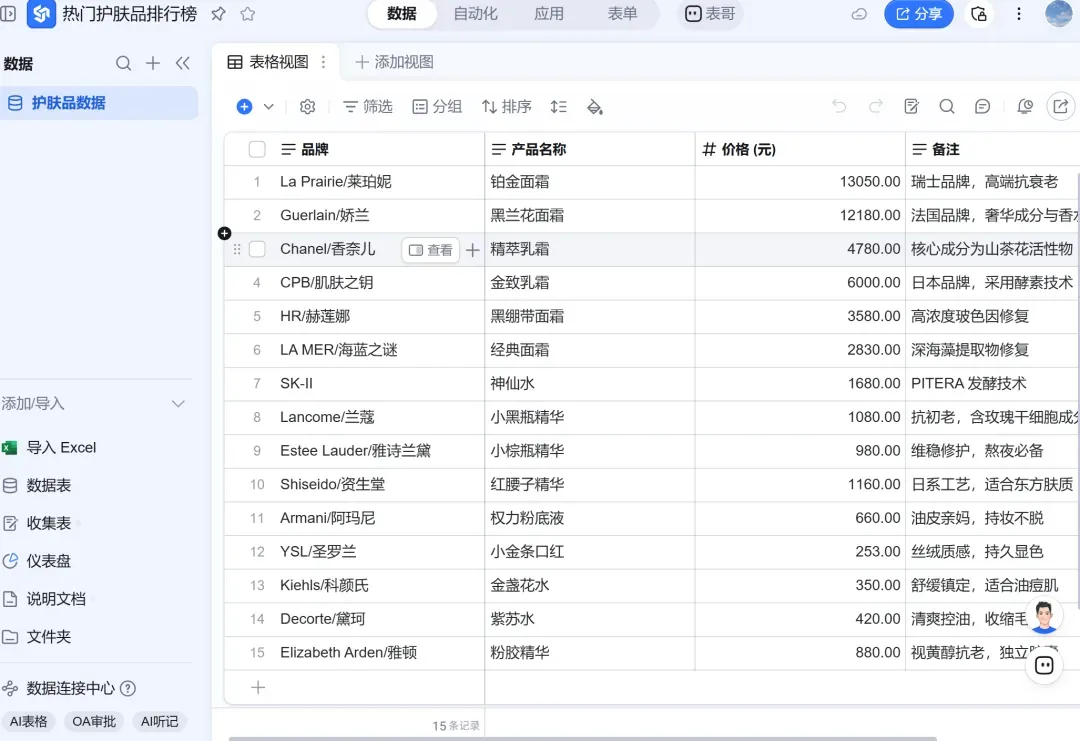Click the redo arrow

pyautogui.click(x=875, y=106)
